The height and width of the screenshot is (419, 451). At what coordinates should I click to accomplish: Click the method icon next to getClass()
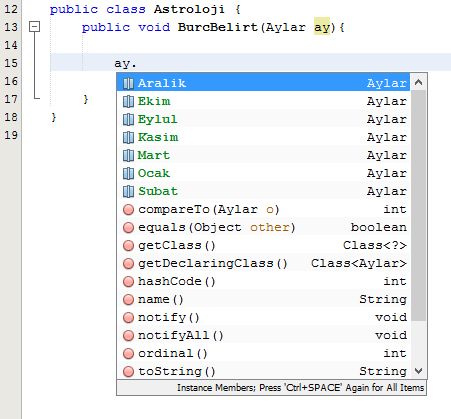pos(128,245)
